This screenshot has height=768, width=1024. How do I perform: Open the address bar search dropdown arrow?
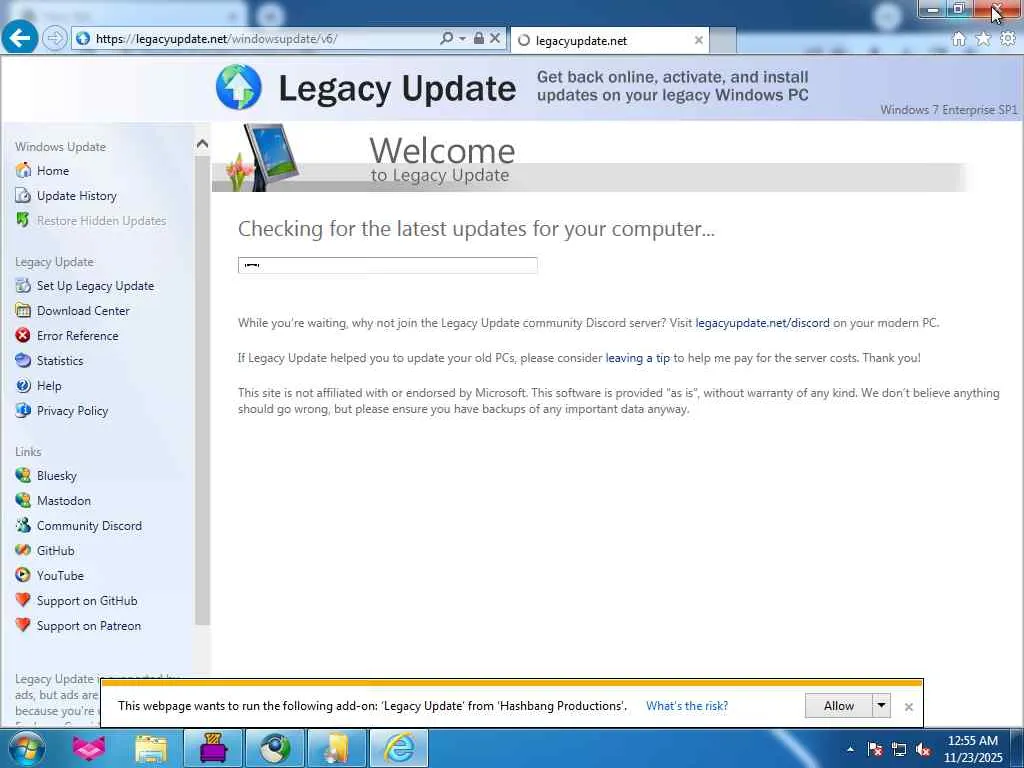click(462, 39)
